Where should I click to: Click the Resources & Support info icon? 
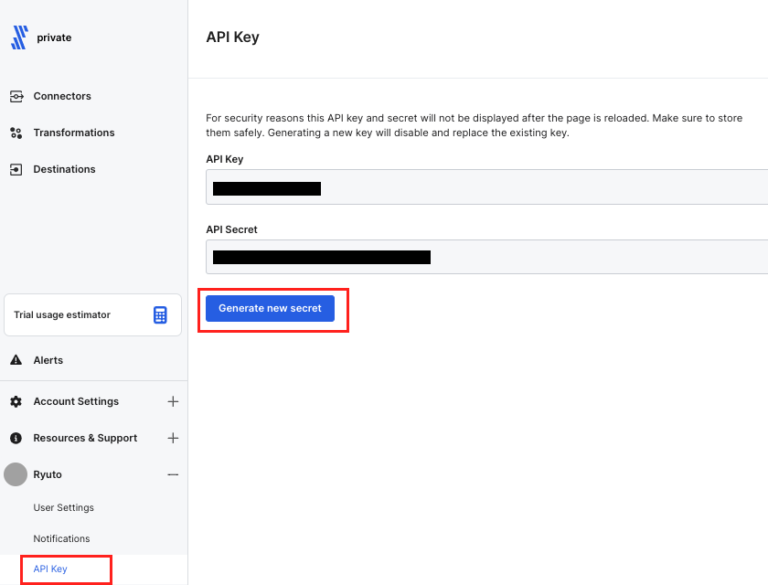coord(16,438)
